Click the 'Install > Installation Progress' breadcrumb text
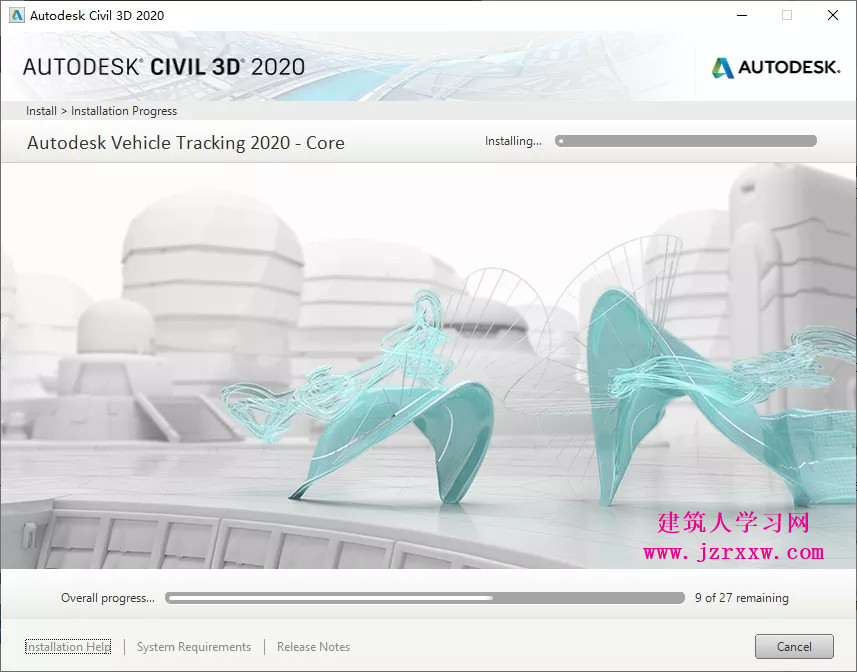 point(102,111)
